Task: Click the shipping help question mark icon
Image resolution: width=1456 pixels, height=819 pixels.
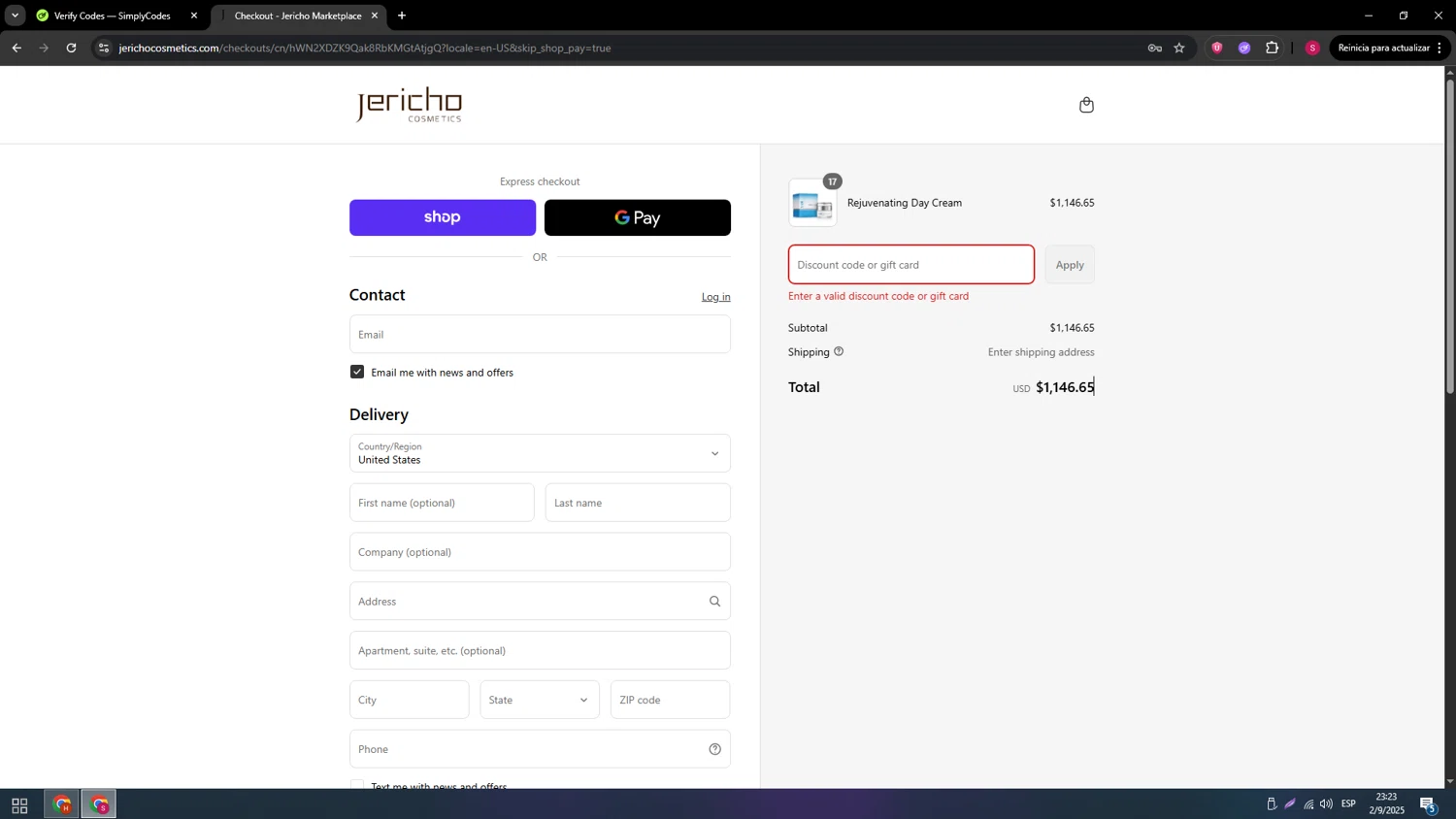Action: [839, 351]
